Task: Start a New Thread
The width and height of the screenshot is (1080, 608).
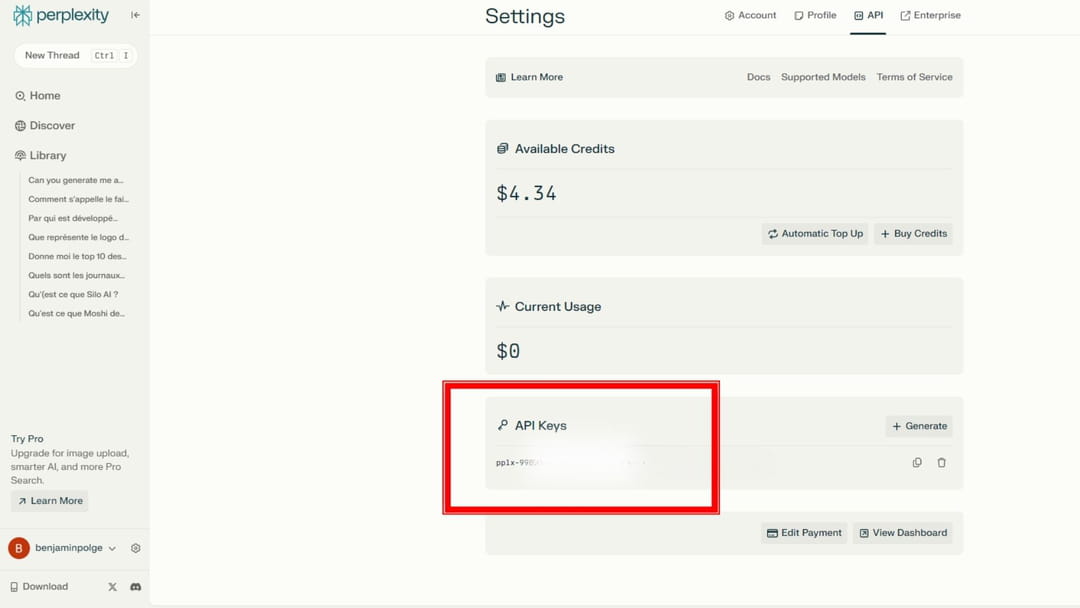Action: coord(75,55)
